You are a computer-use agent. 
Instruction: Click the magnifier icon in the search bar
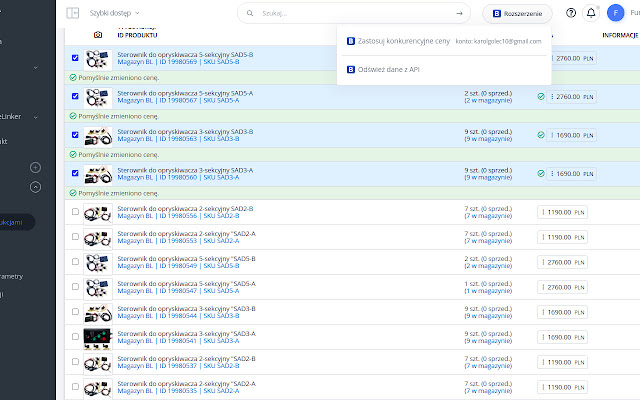[250, 13]
